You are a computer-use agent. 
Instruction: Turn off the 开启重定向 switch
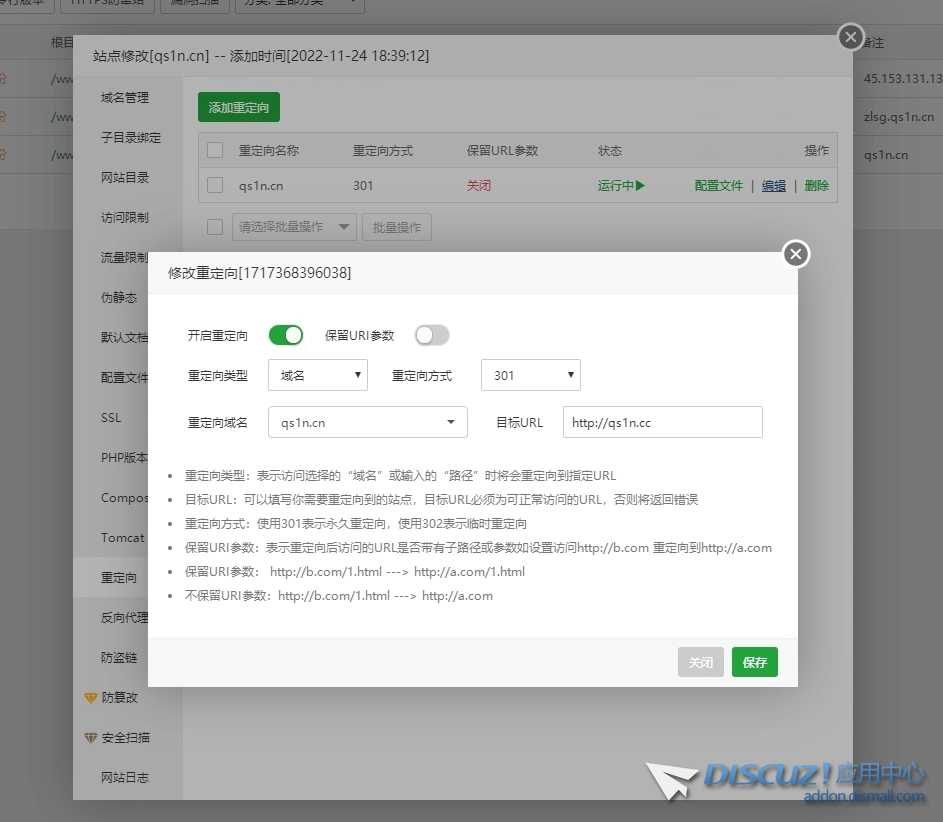pos(285,335)
